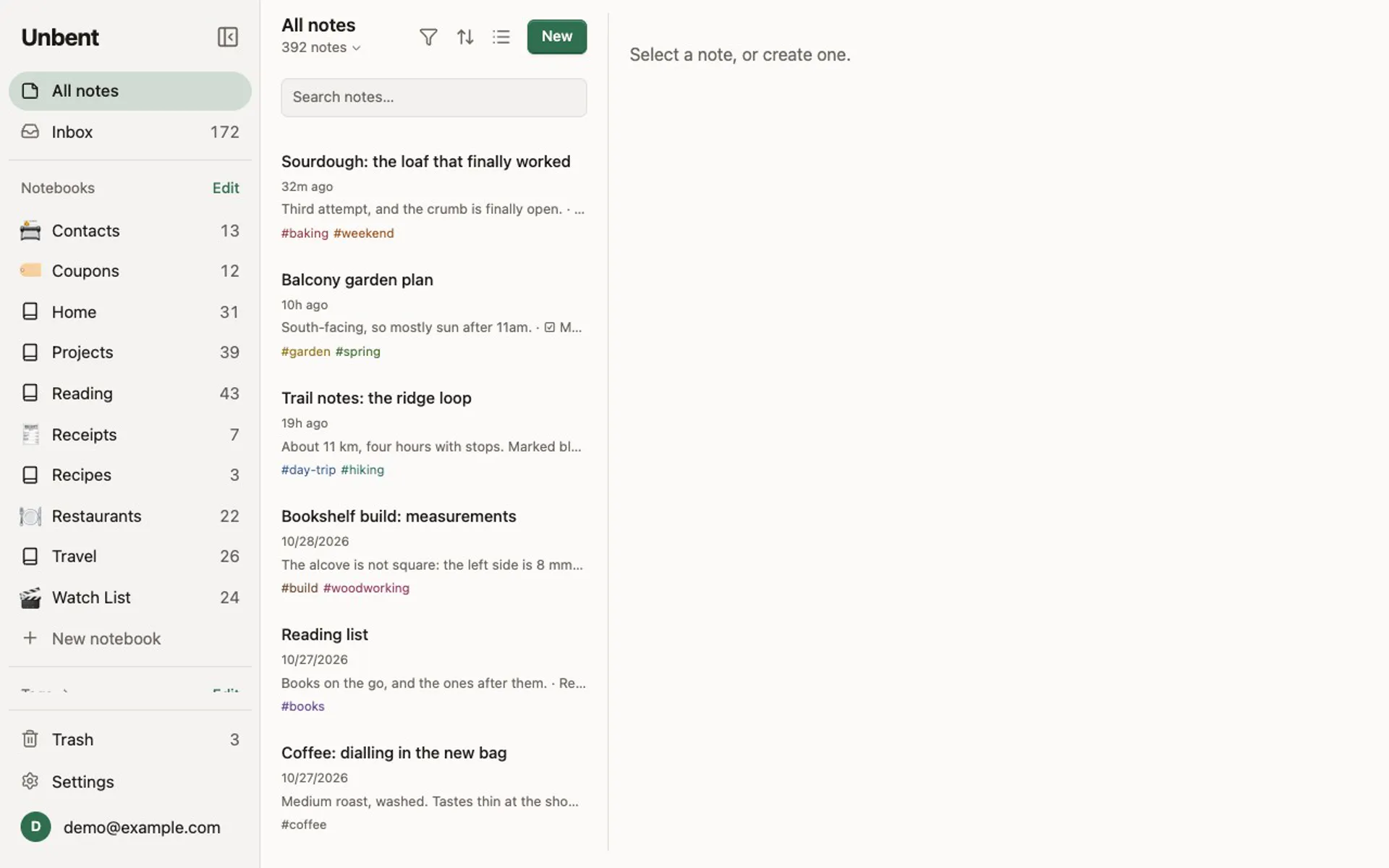Click the Receipts notebook icon
1389x868 pixels.
(30, 434)
